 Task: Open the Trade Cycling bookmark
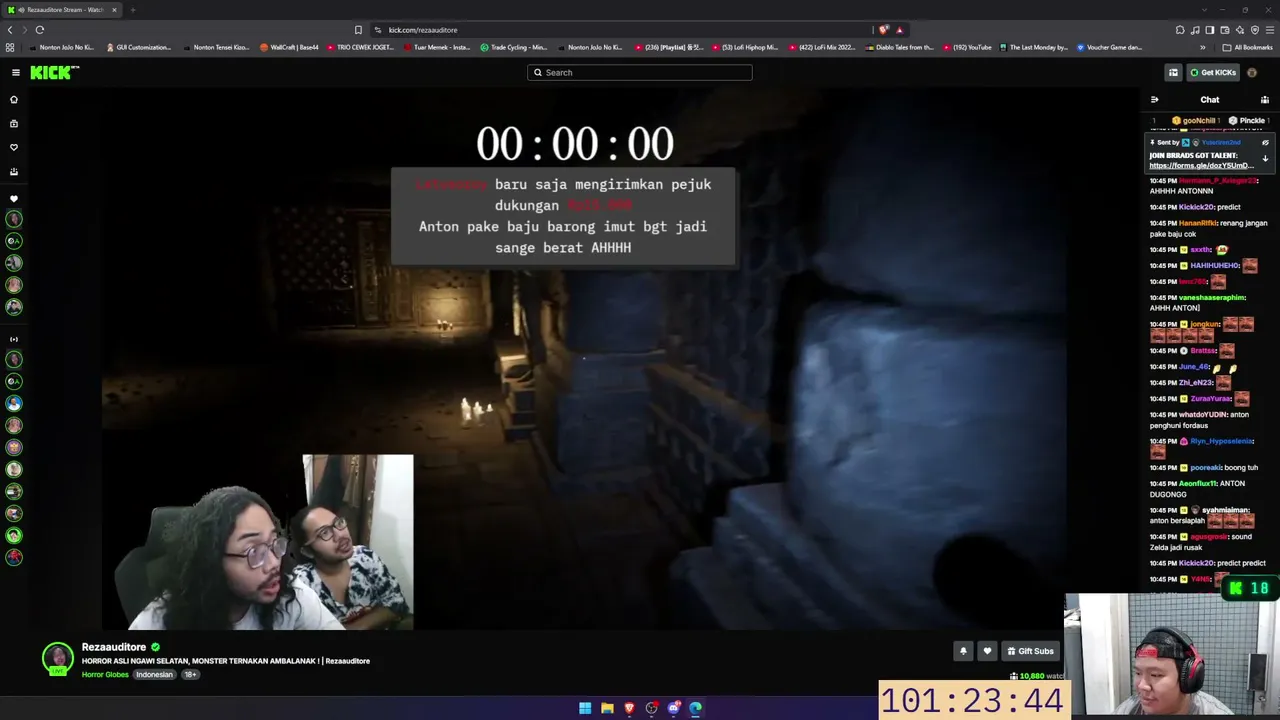513,47
